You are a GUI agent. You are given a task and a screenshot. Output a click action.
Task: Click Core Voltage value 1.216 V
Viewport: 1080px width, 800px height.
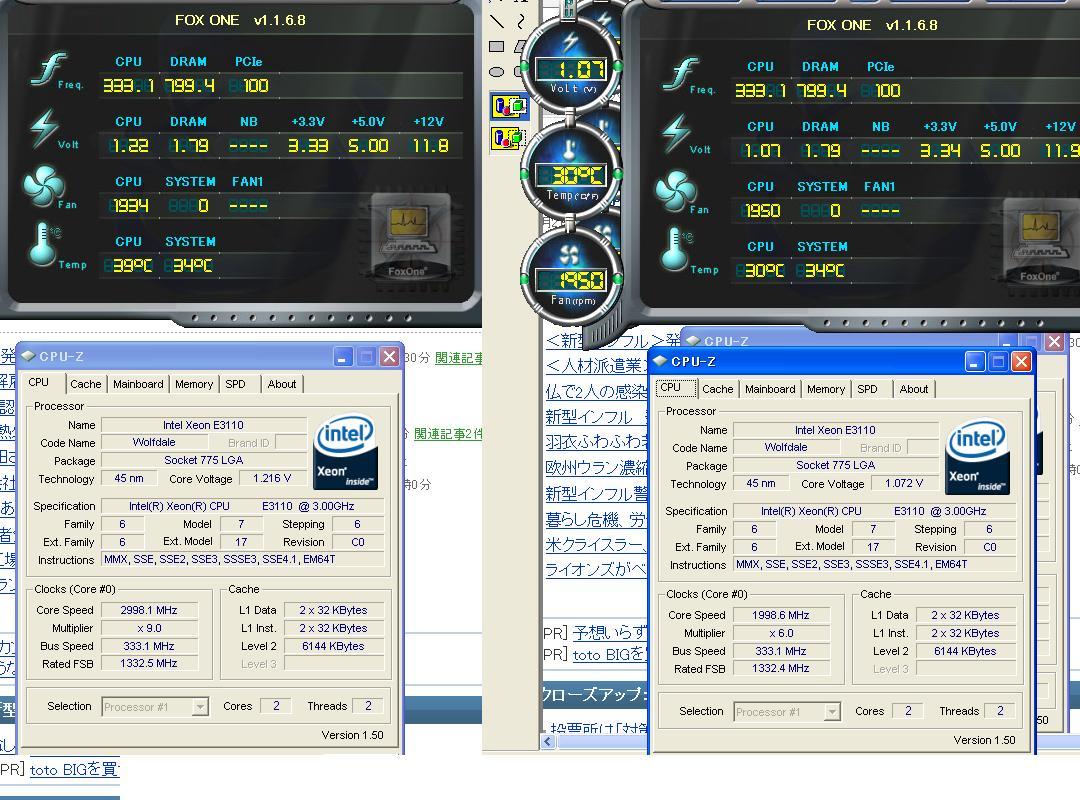click(272, 478)
